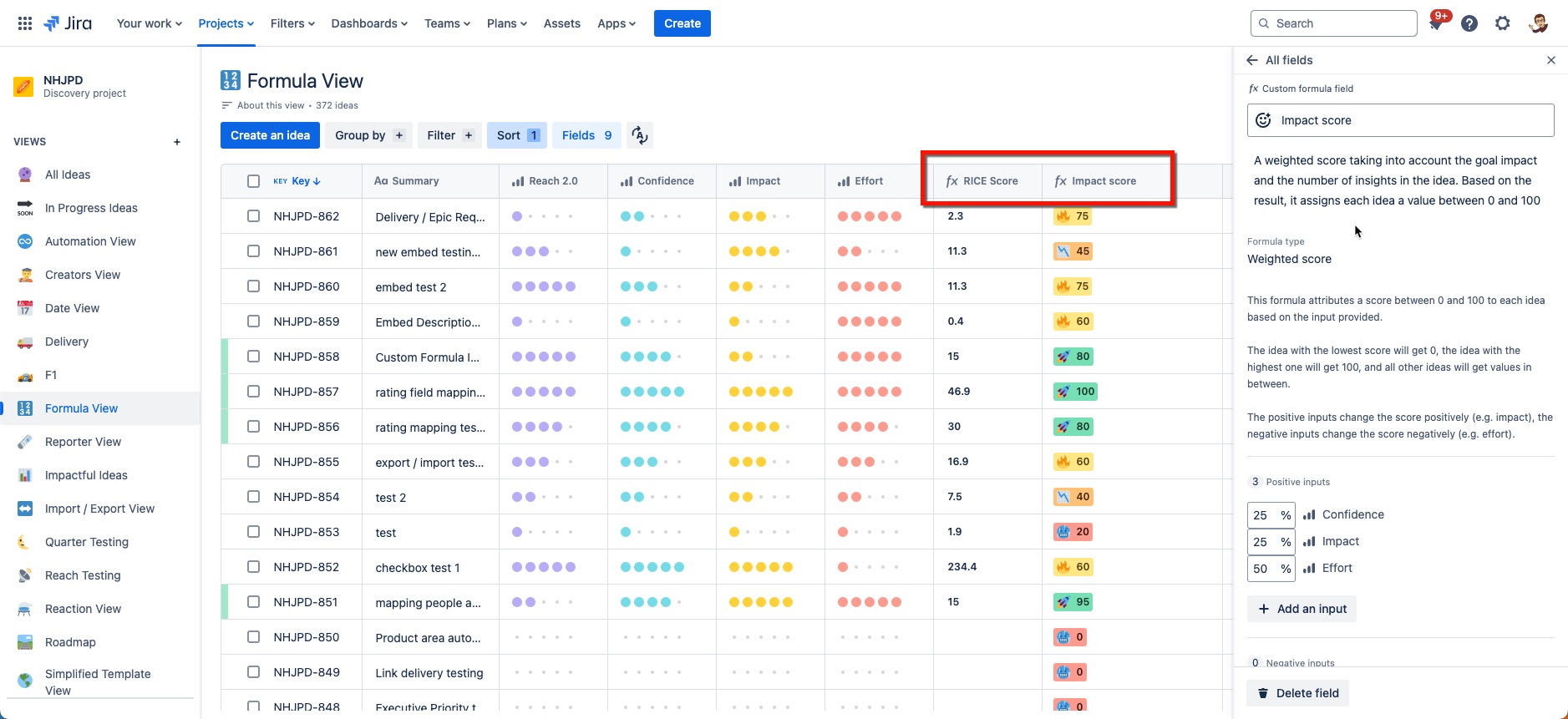The width and height of the screenshot is (1568, 719).
Task: Open the notifications bell
Action: pos(1436,24)
